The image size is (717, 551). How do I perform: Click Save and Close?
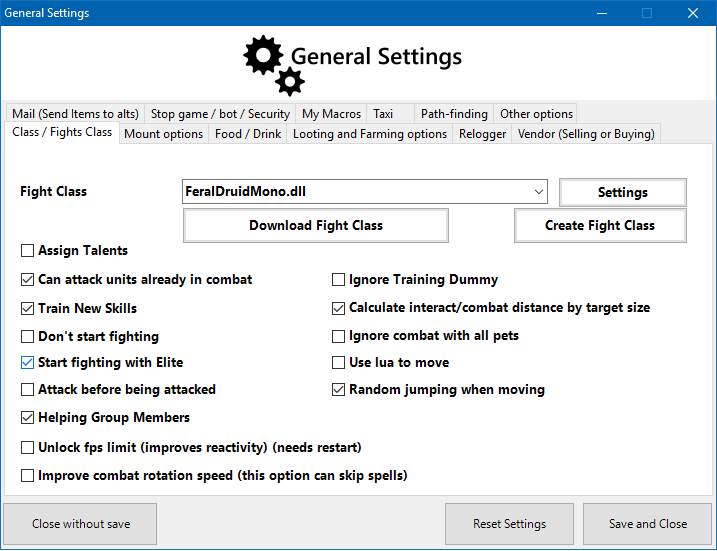point(647,524)
